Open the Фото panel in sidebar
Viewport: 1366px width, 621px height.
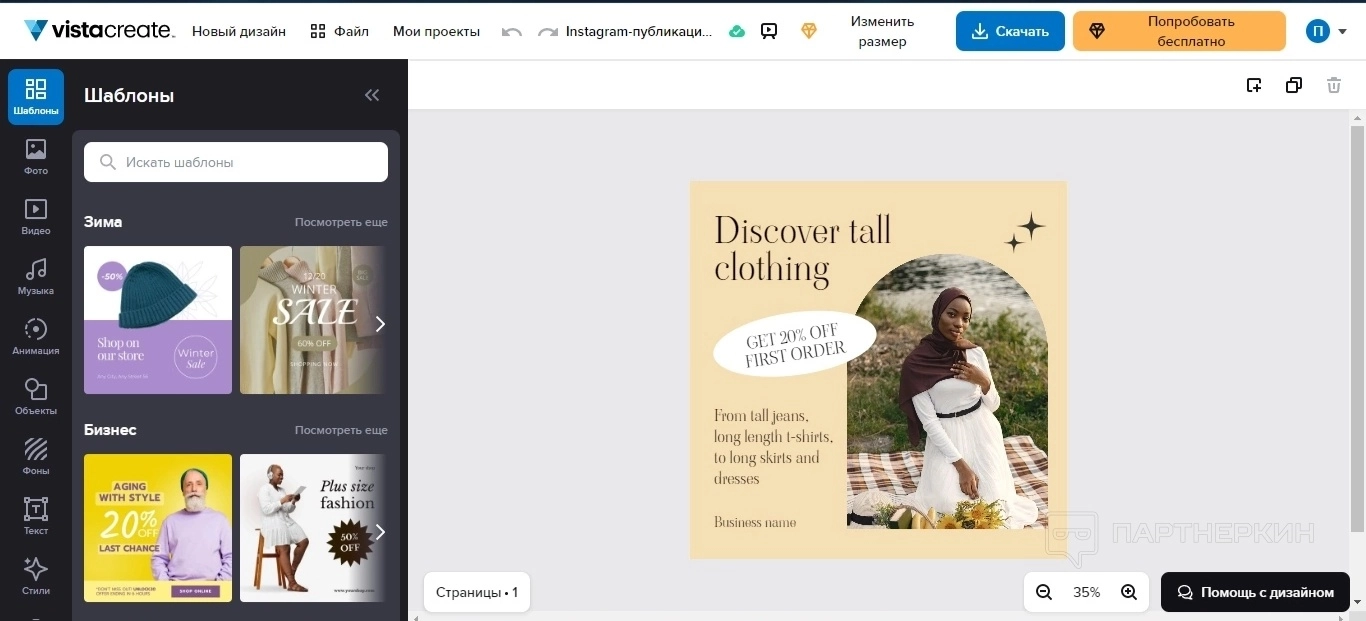36,157
